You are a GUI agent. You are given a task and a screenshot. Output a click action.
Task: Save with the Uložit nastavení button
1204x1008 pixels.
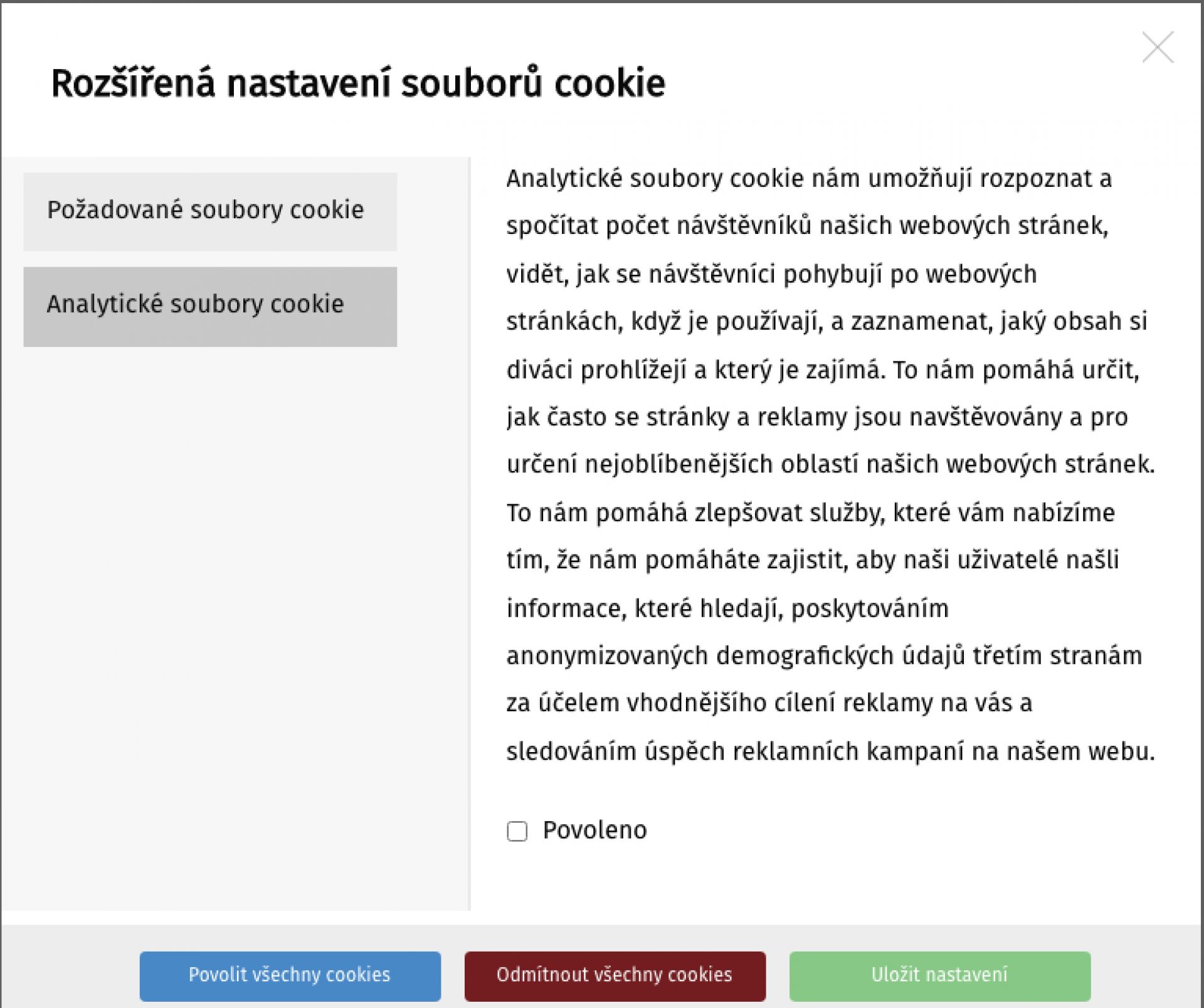[939, 975]
